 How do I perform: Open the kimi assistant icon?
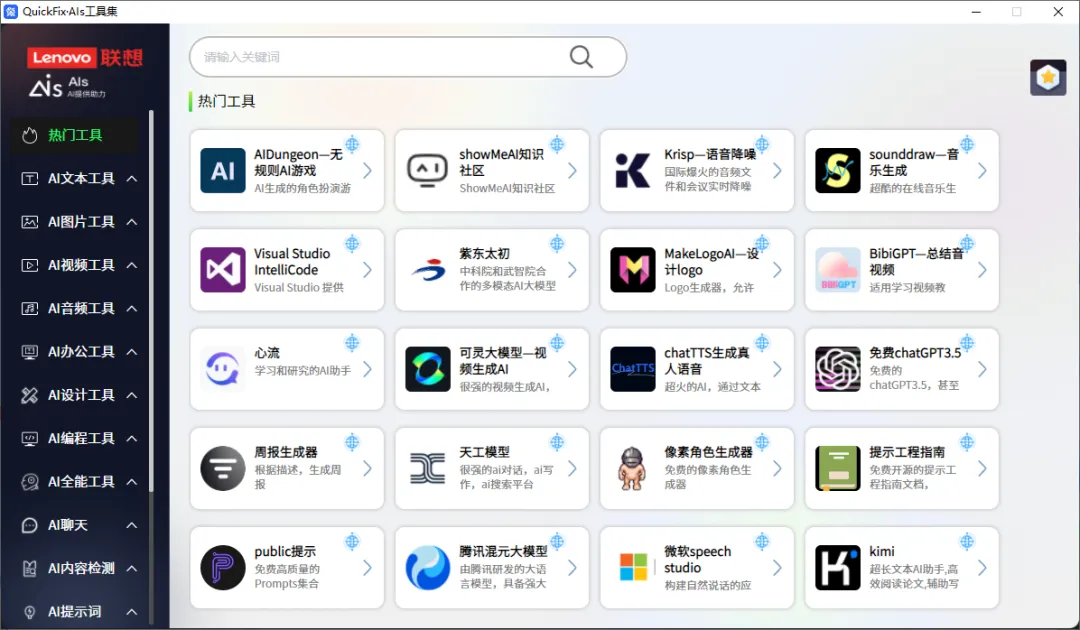click(837, 568)
